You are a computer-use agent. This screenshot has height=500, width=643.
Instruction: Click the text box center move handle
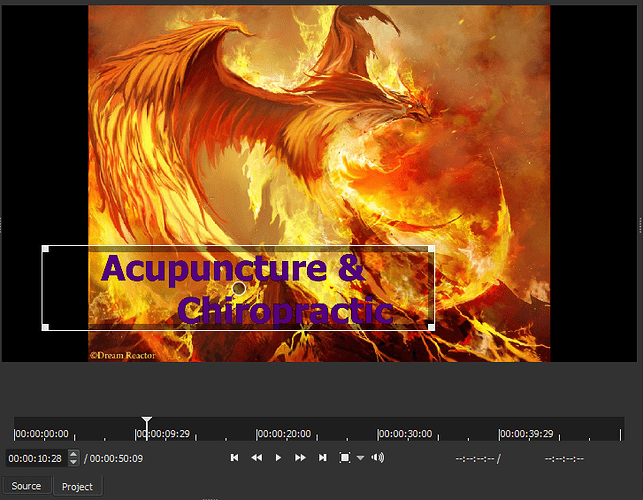[x=239, y=288]
